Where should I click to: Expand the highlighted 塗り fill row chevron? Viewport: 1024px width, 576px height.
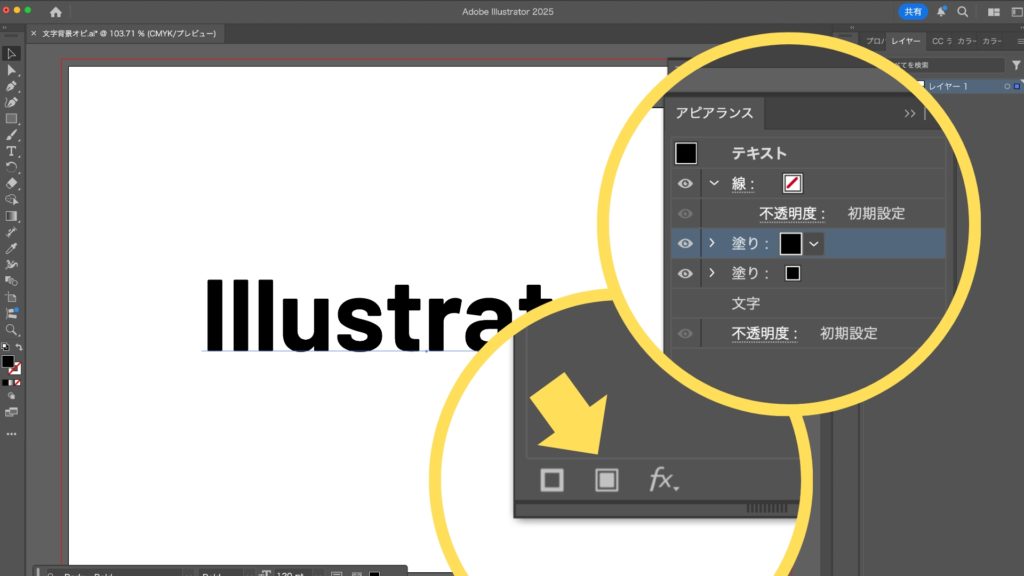point(712,243)
